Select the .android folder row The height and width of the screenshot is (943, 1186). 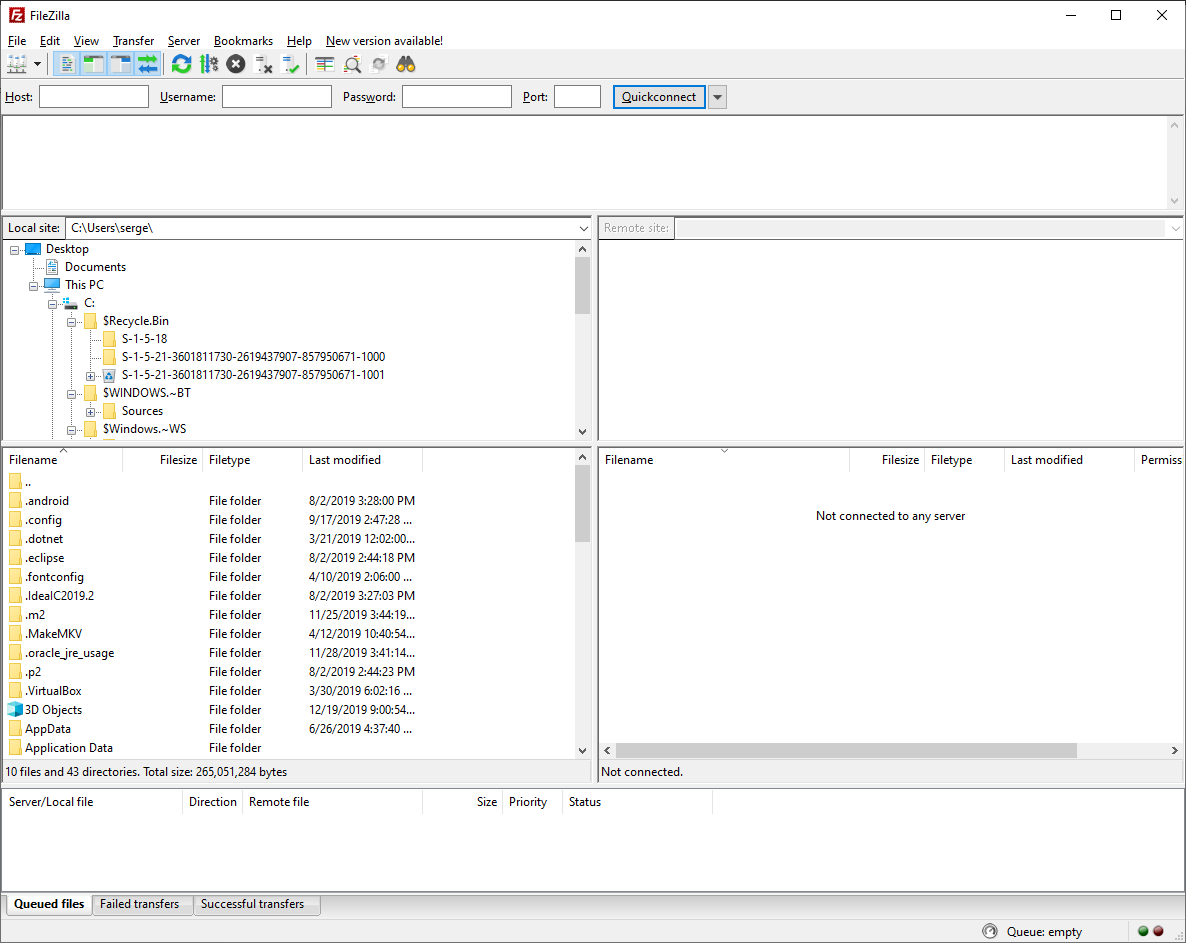[290, 501]
